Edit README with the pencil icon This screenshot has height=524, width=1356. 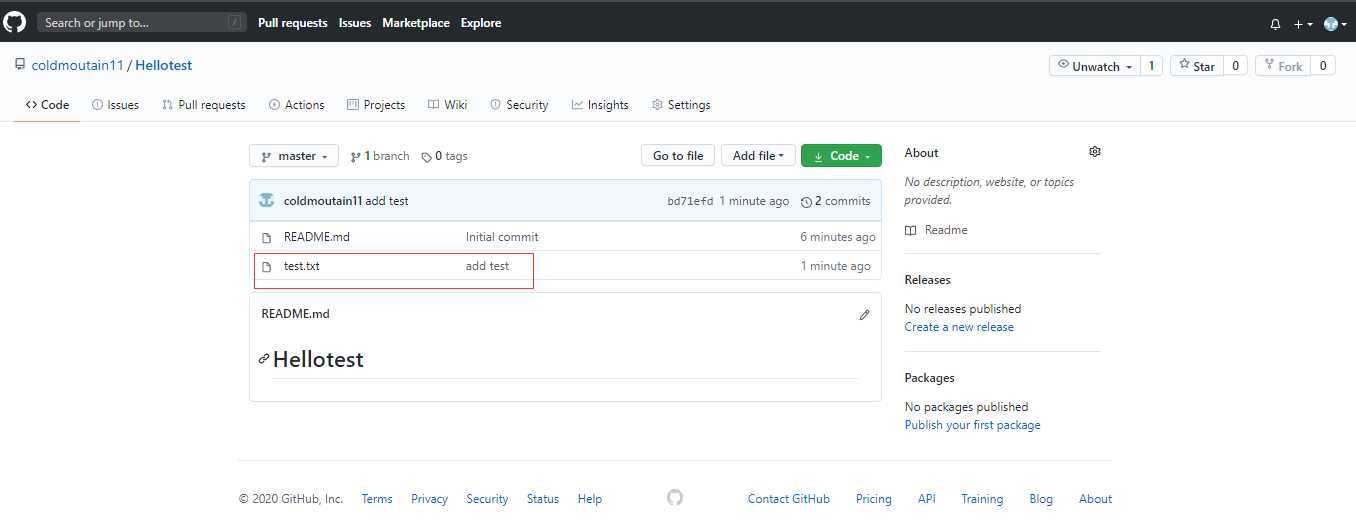coord(864,314)
